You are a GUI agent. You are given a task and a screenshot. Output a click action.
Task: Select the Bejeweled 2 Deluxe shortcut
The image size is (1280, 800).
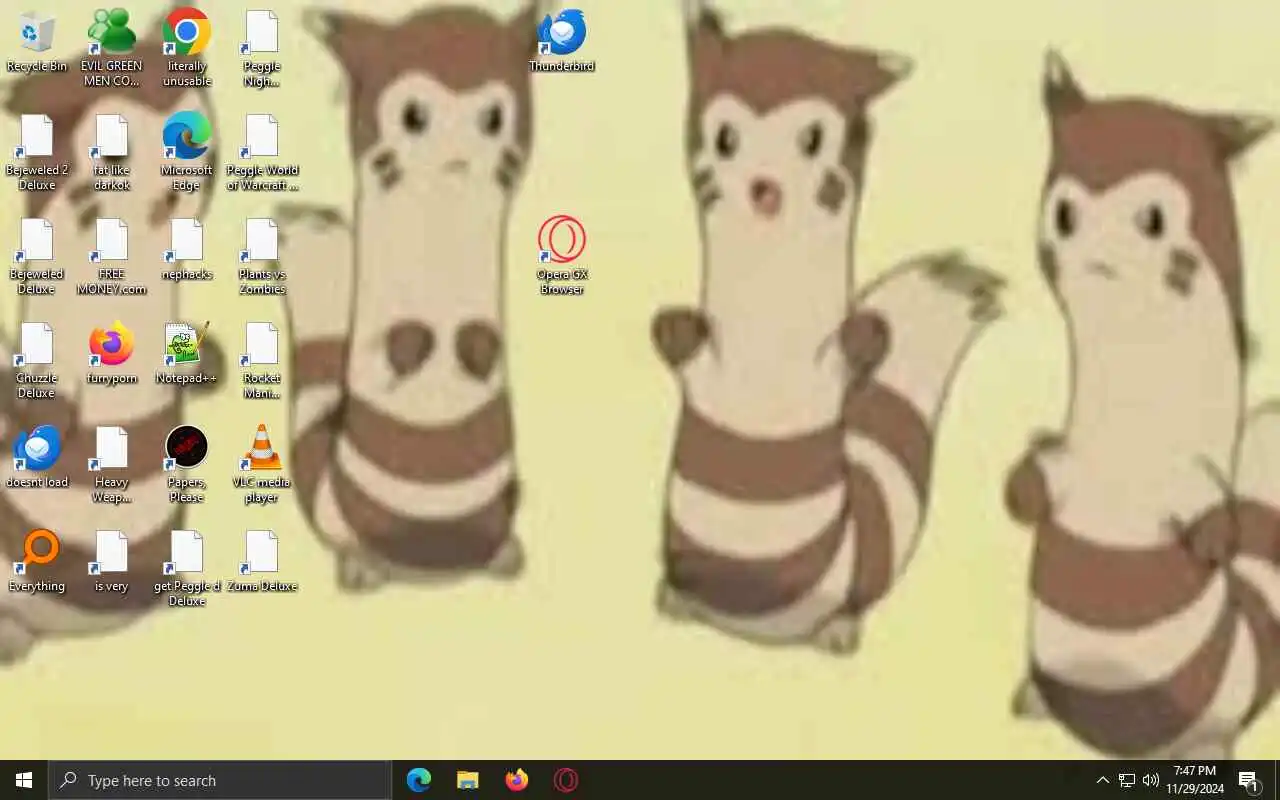tap(37, 152)
